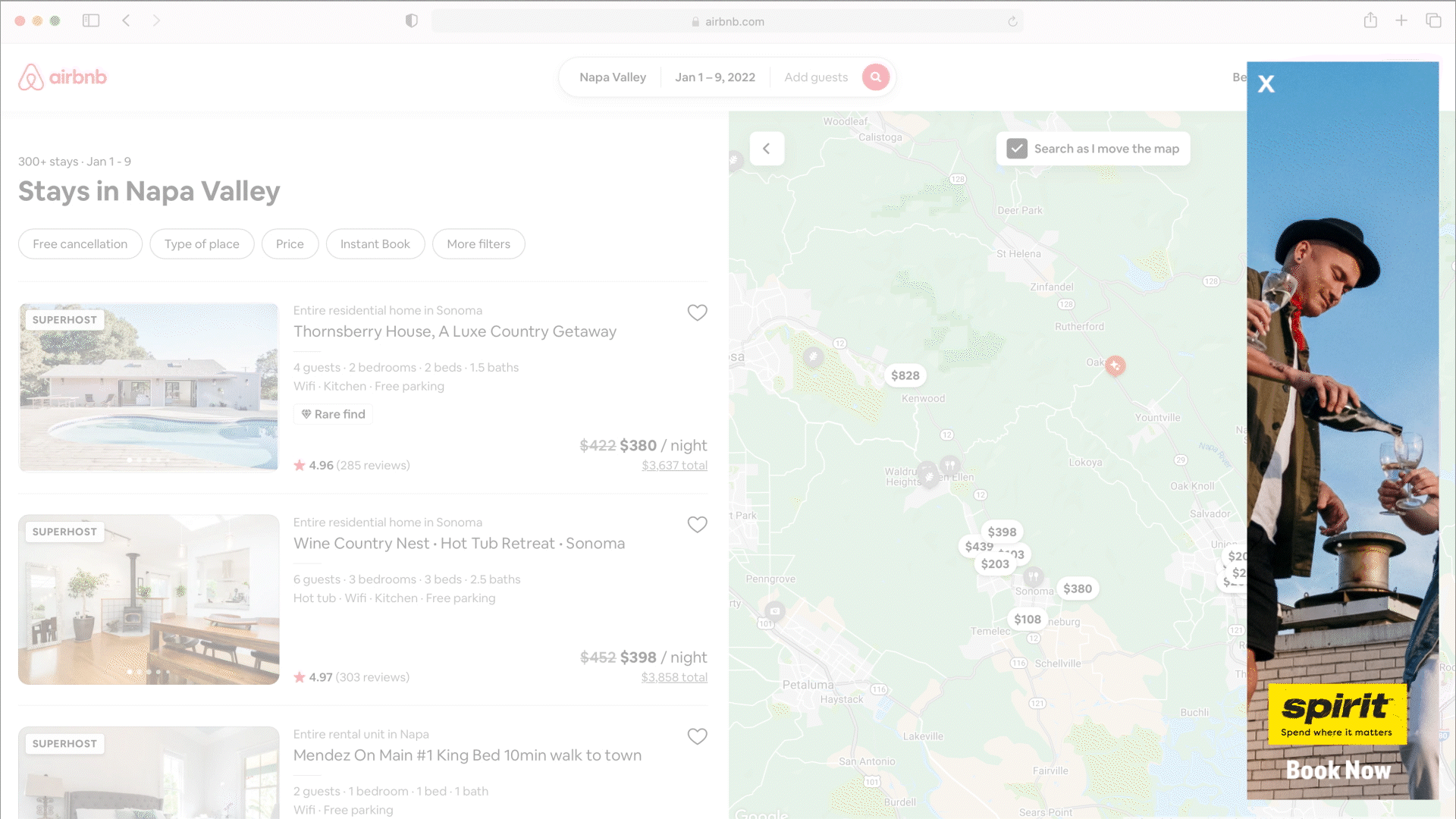Edit the Jan 1 – 9, 2022 dates
The image size is (1456, 819).
714,77
